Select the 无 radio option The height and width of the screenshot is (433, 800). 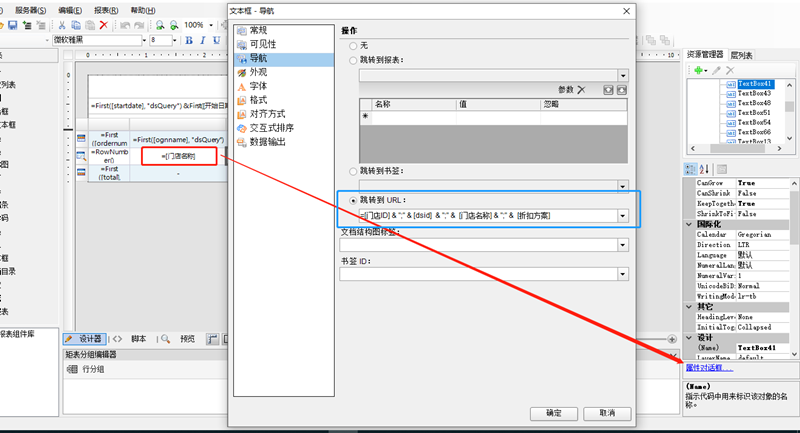click(x=351, y=46)
